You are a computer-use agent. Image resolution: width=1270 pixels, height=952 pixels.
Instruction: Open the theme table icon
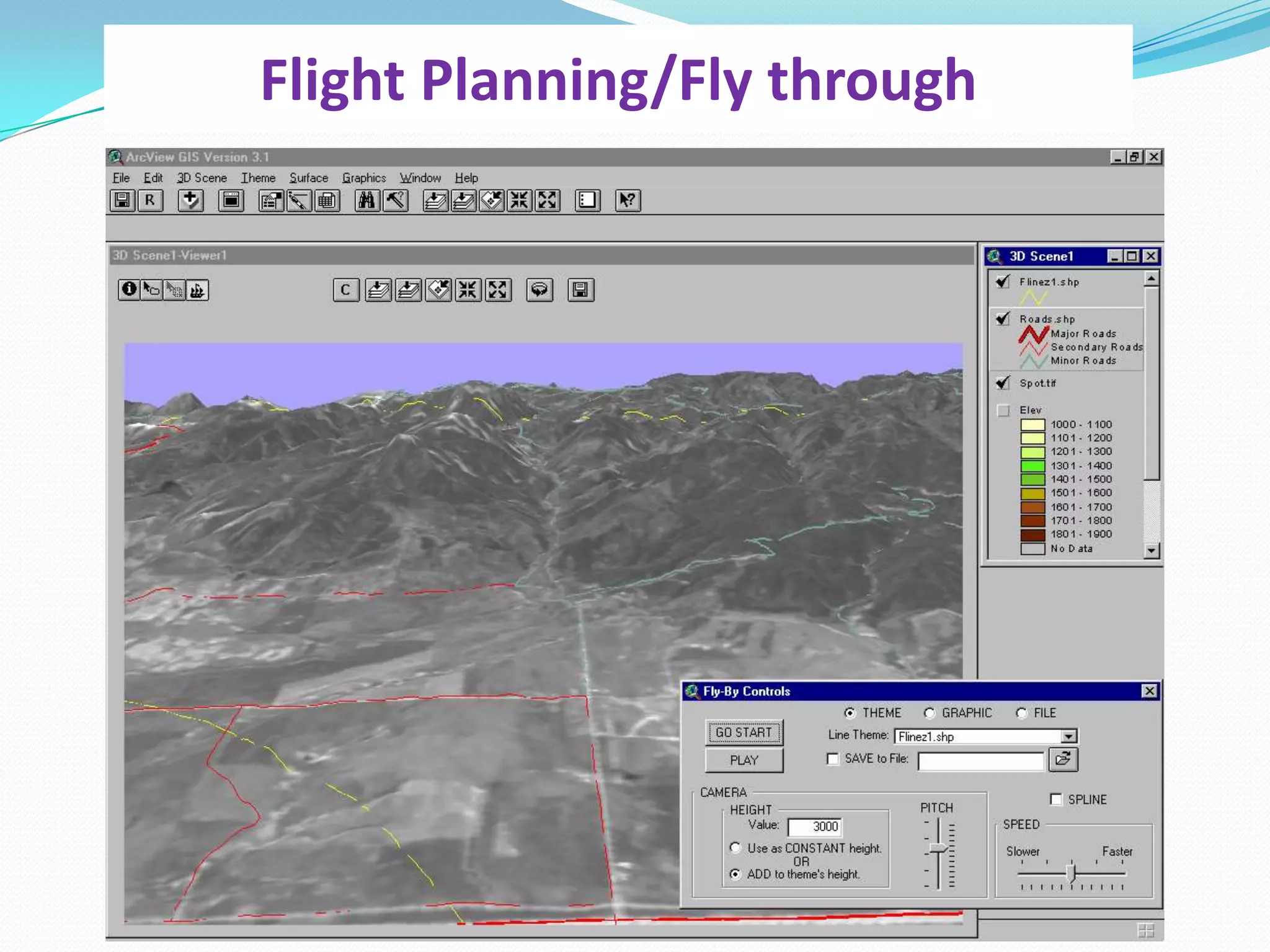[327, 200]
